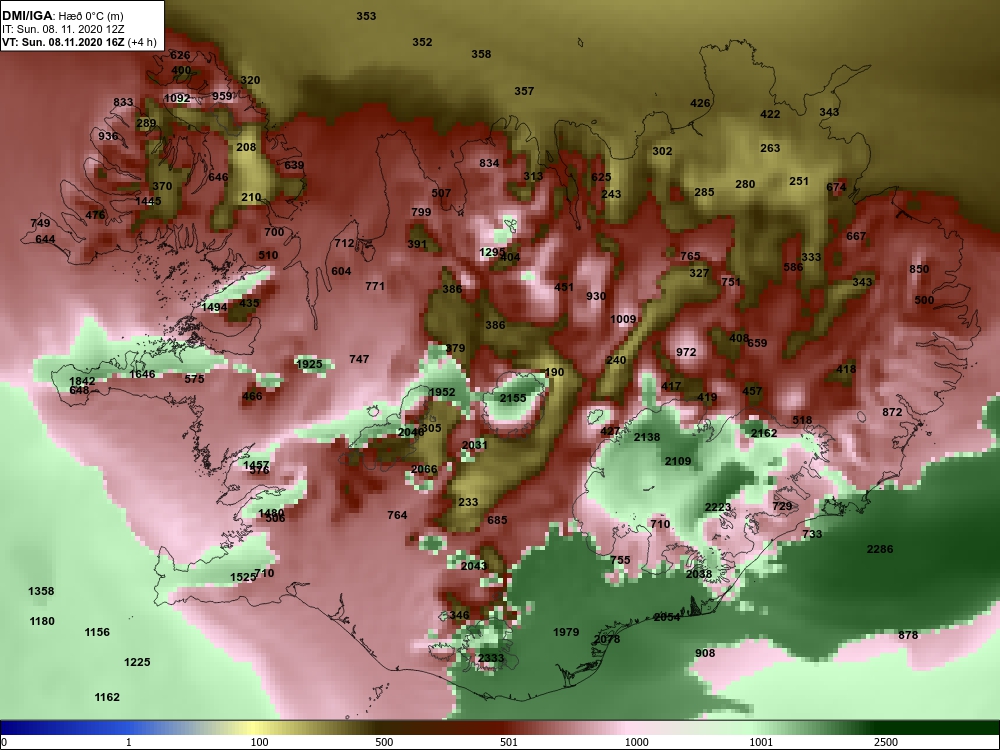Click the map value 747
This screenshot has width=1000, height=750.
(359, 359)
